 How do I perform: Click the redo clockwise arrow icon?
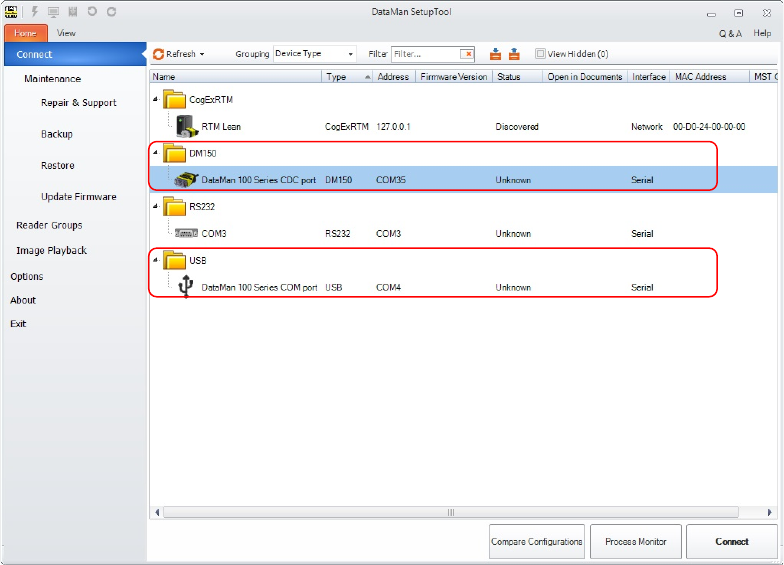click(111, 11)
